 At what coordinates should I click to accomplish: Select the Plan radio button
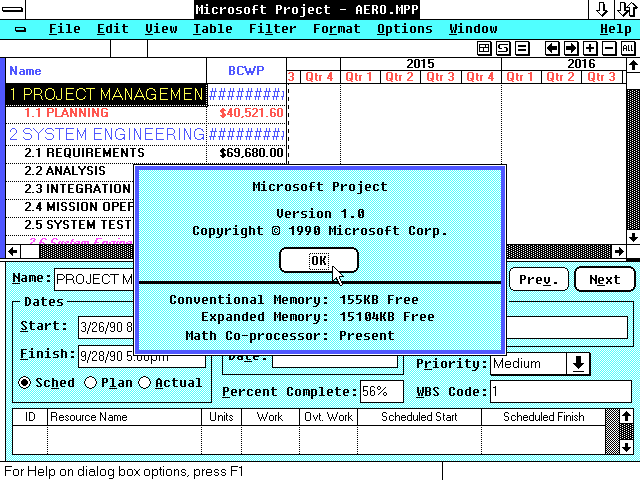[91, 382]
